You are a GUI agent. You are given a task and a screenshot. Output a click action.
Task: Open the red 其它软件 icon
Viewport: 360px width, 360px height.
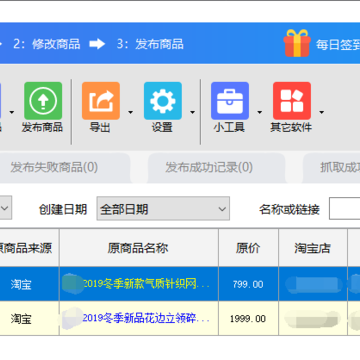pyautogui.click(x=292, y=101)
